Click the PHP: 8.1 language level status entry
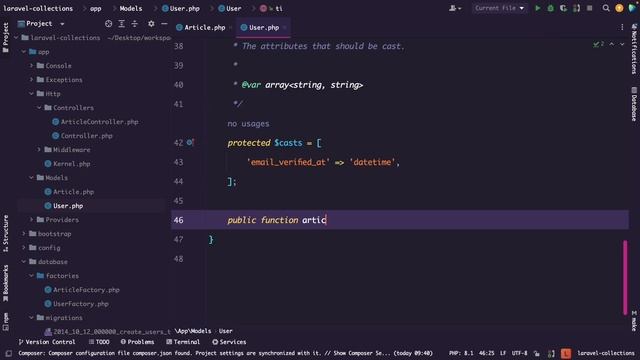Image resolution: width=640 pixels, height=360 pixels. pos(461,353)
